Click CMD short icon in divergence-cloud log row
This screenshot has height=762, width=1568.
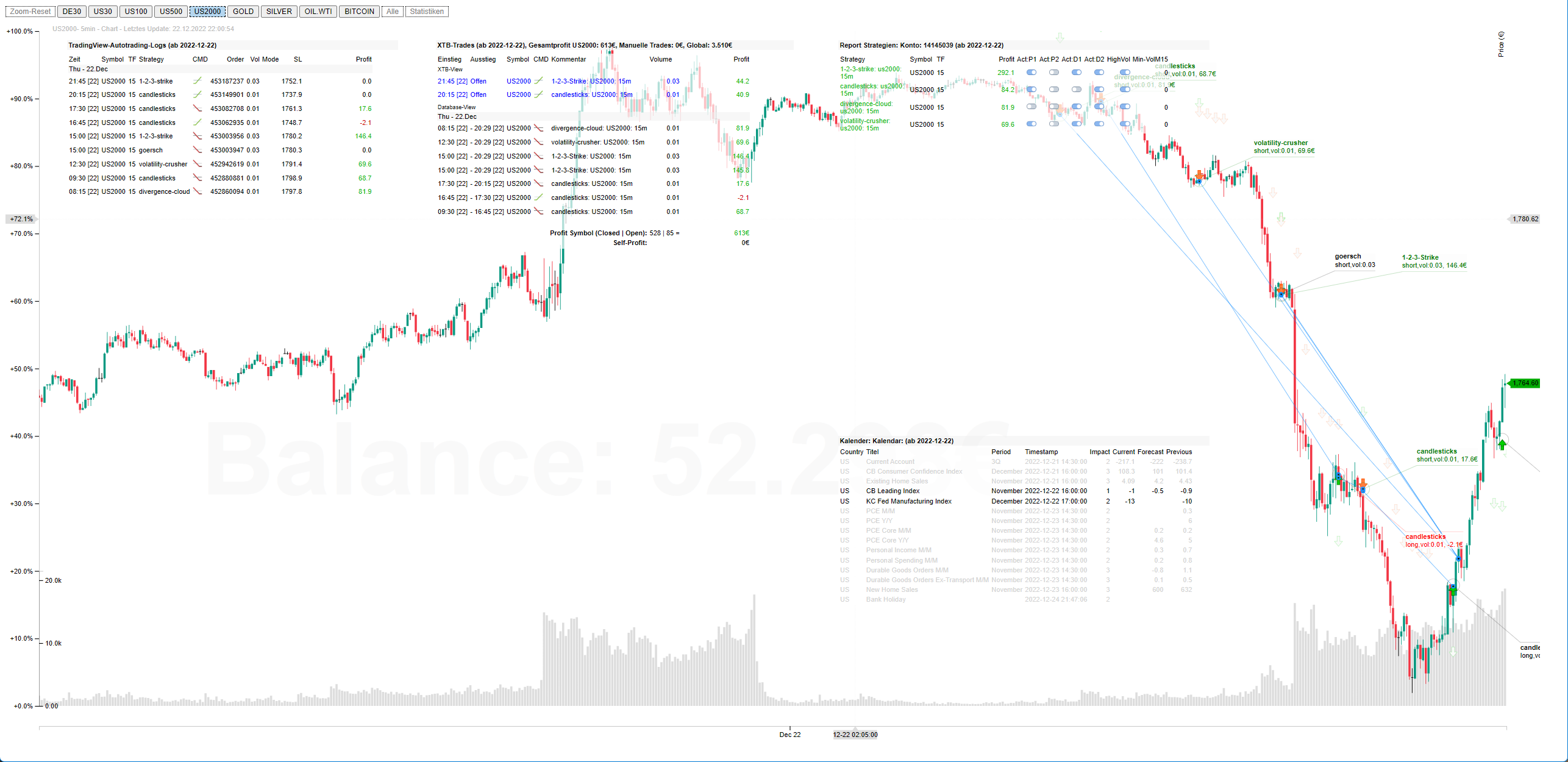pyautogui.click(x=198, y=191)
